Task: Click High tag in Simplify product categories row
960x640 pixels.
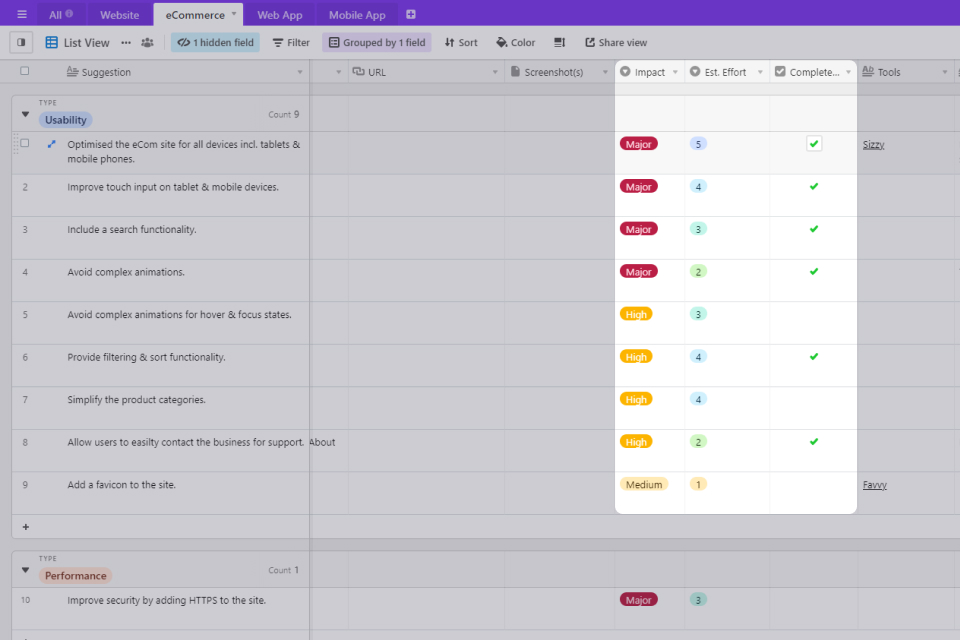Action: (x=636, y=399)
